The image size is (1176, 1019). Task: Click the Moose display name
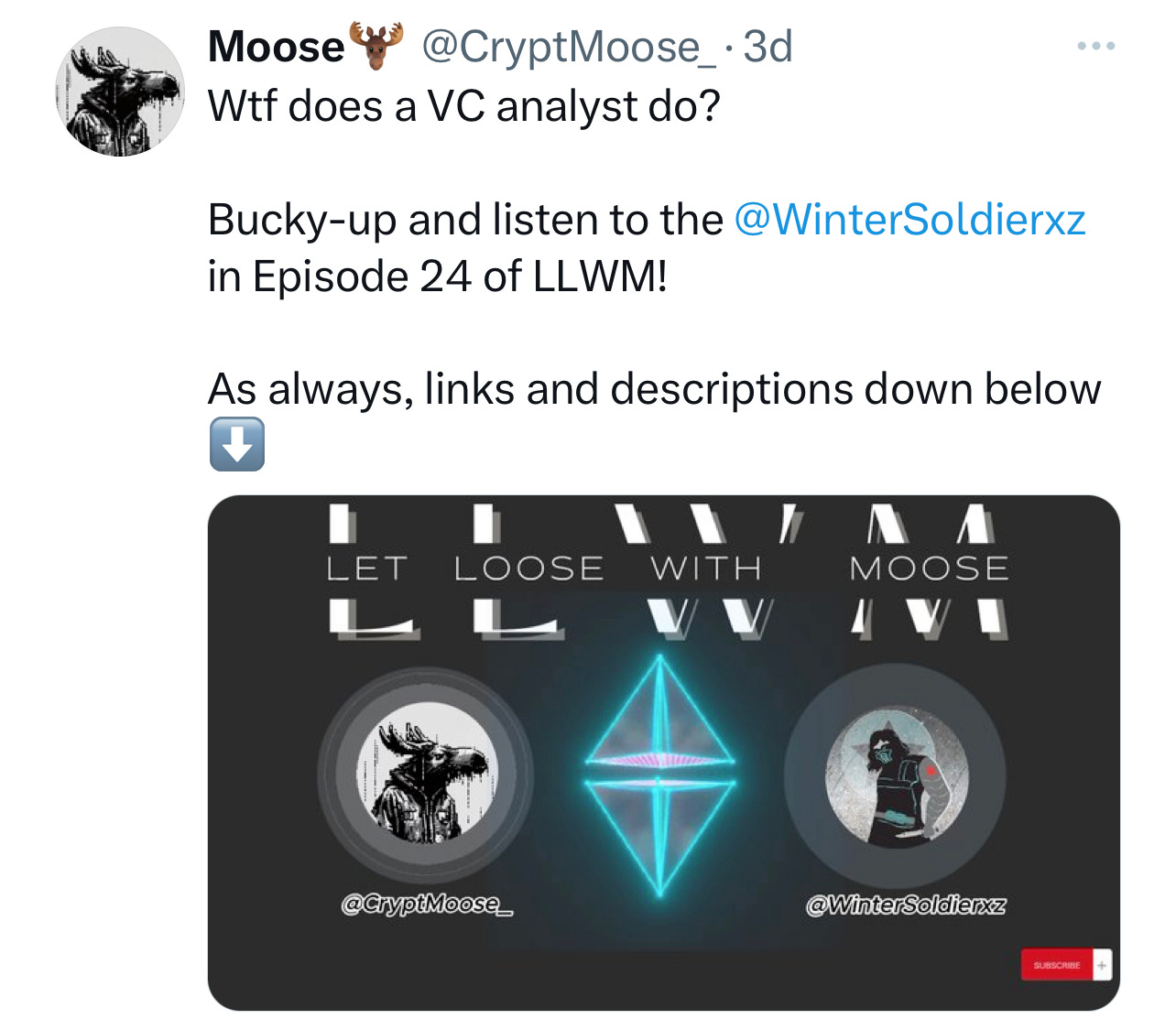coord(276,47)
